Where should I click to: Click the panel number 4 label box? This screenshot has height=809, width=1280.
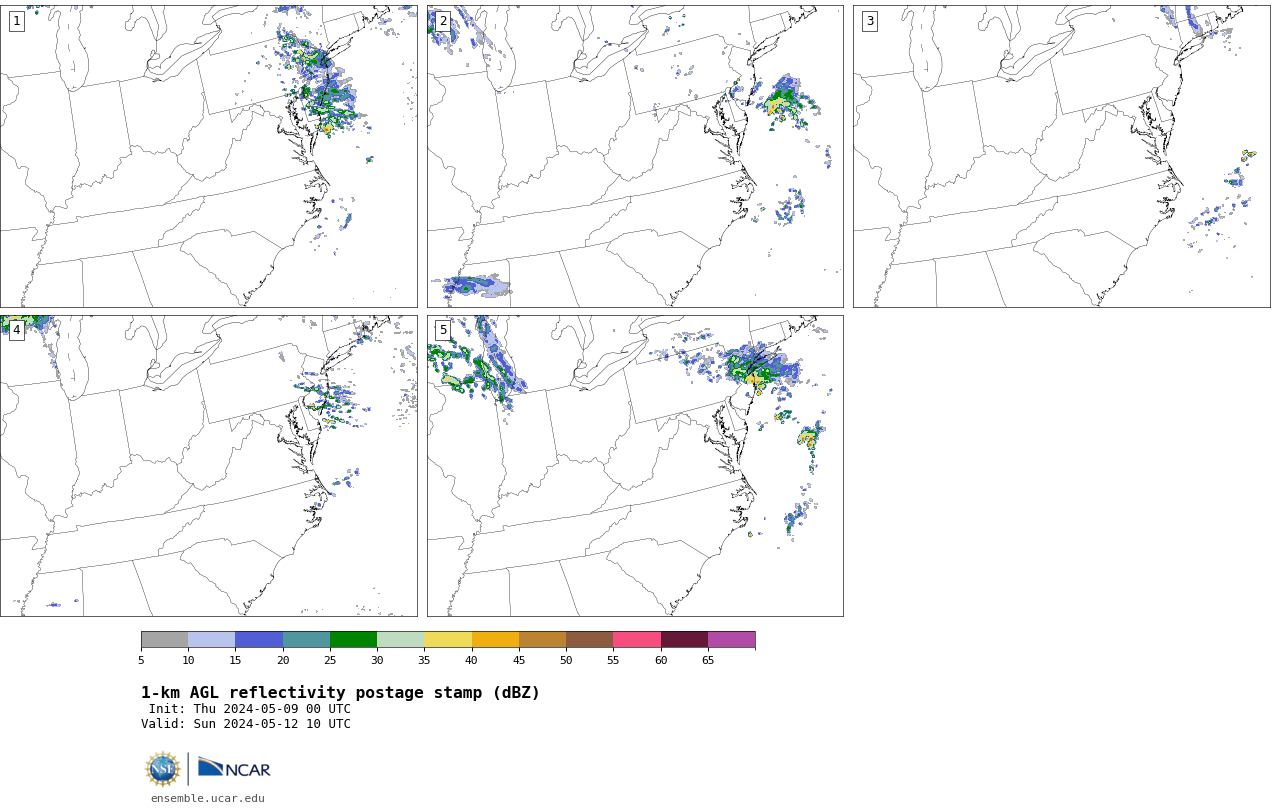tap(17, 330)
